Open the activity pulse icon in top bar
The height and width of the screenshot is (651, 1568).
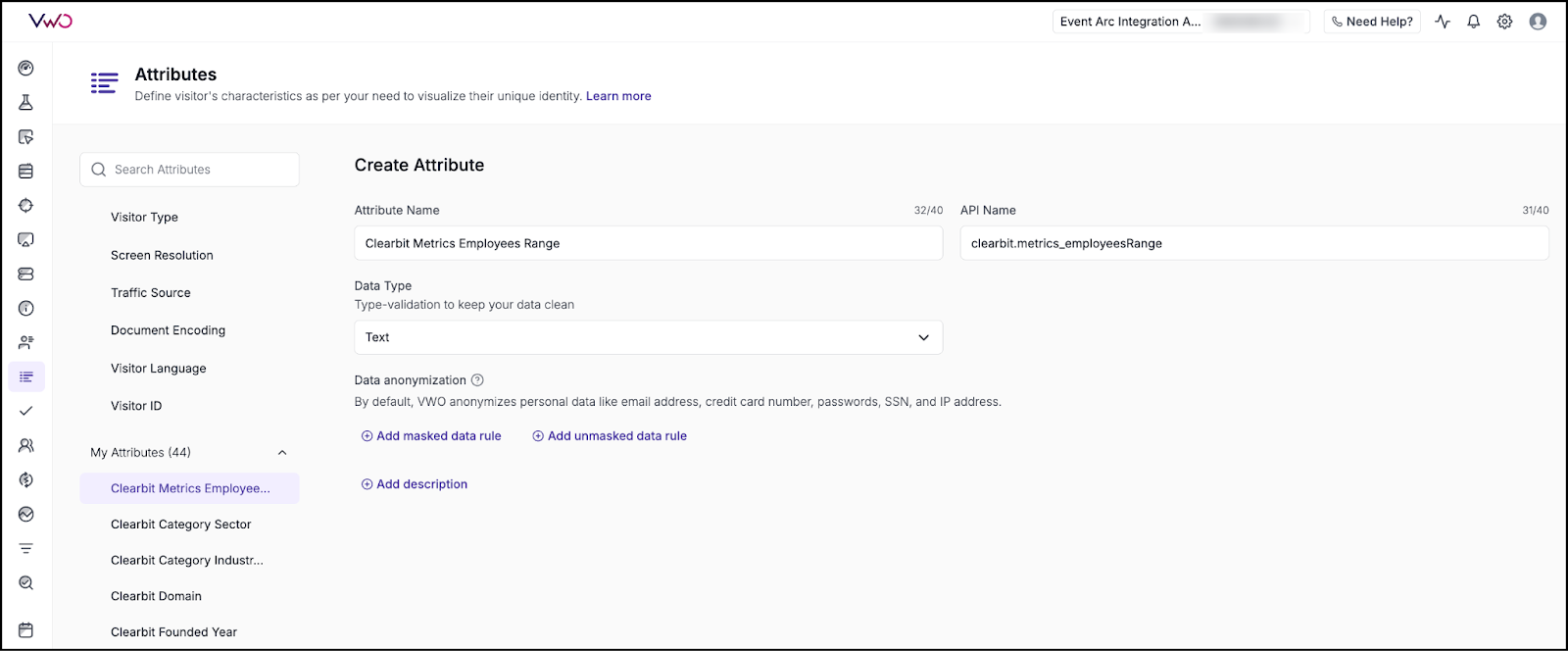click(1443, 22)
